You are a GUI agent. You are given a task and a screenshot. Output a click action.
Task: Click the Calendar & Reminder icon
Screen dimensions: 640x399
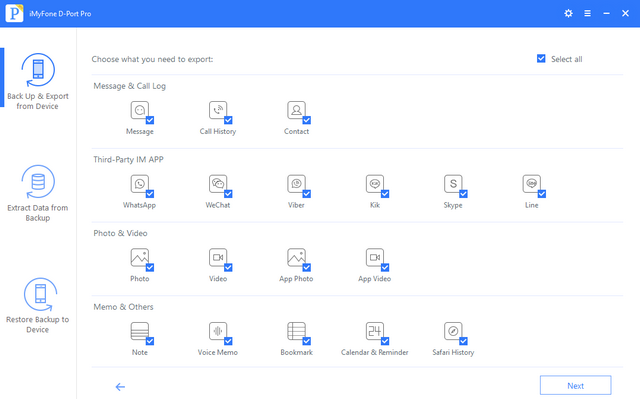pyautogui.click(x=375, y=331)
